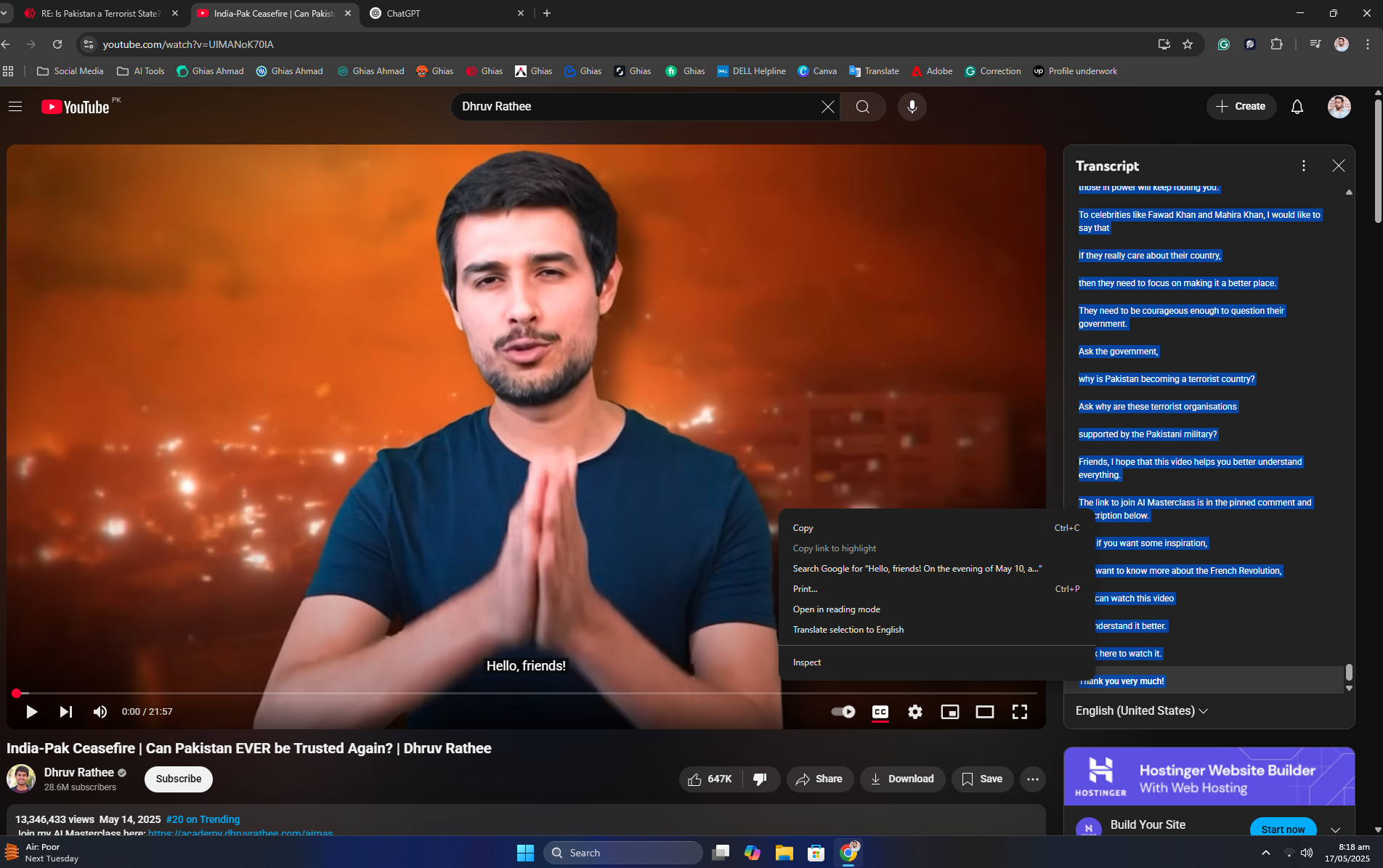Open Chrome apps grid icon

pyautogui.click(x=9, y=71)
